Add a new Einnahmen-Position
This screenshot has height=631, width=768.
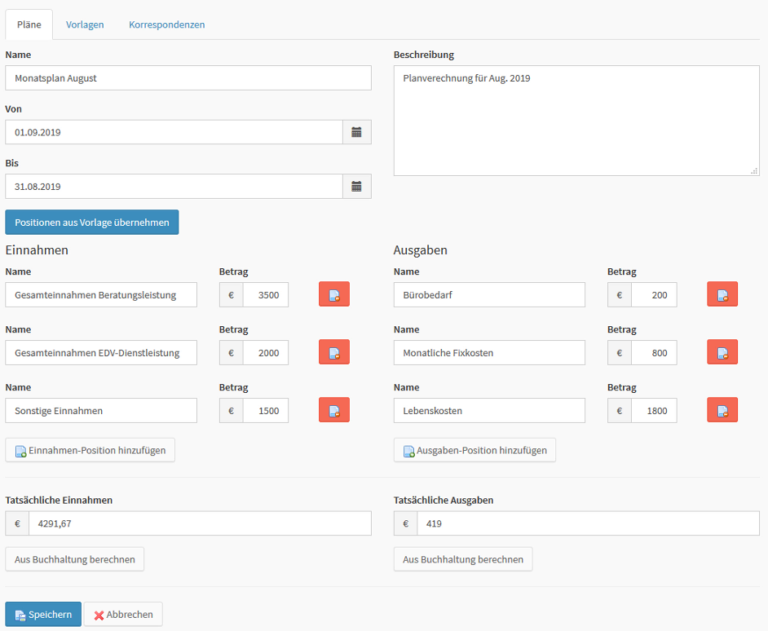tap(91, 451)
